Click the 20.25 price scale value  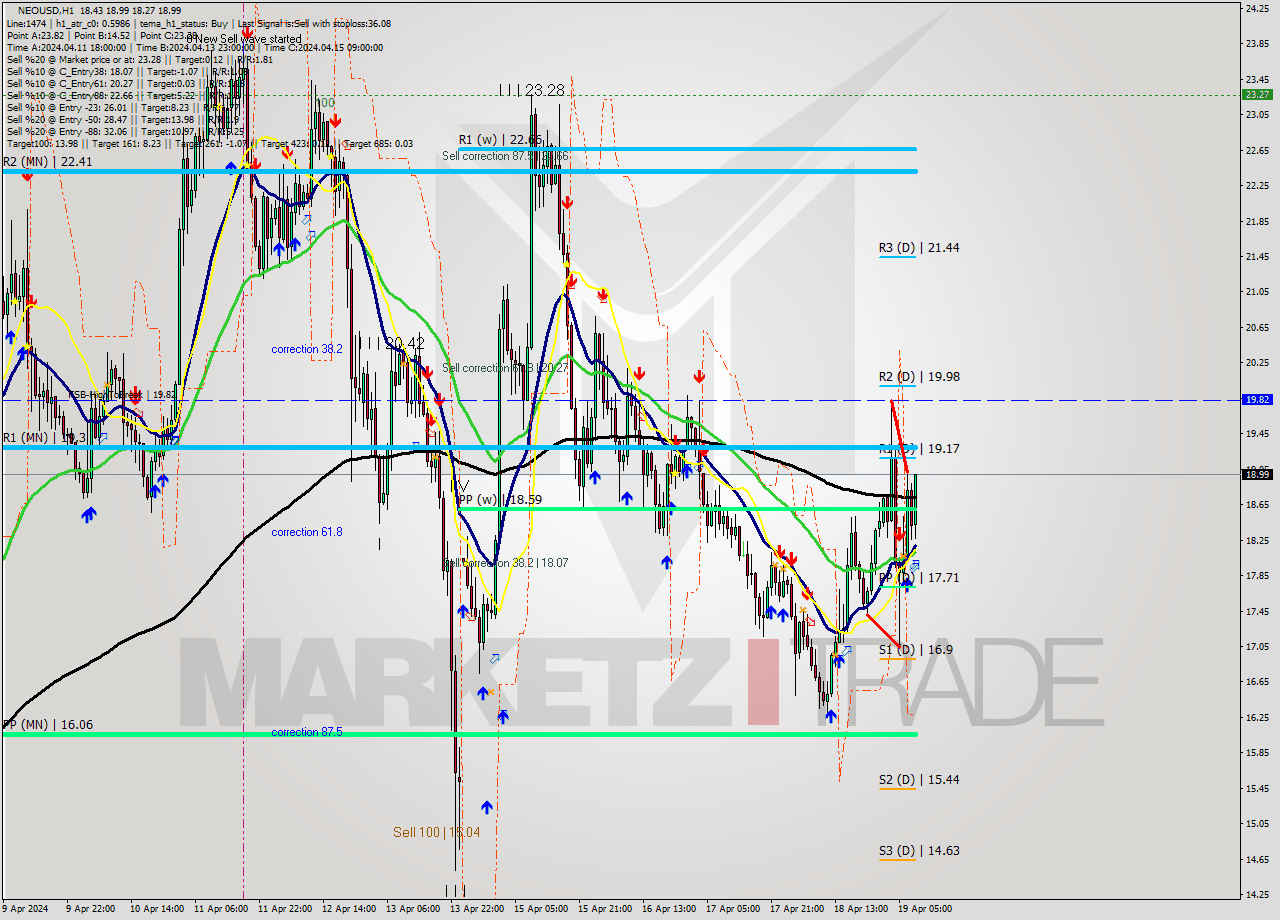1256,363
